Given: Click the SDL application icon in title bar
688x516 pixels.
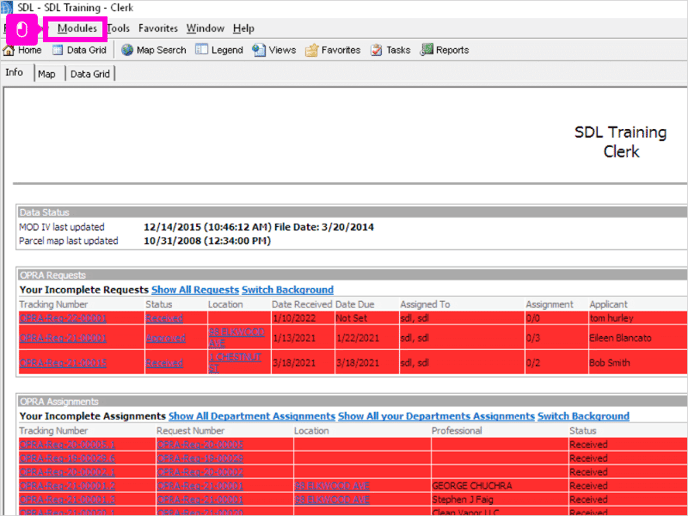Looking at the screenshot, I should click(7, 7).
